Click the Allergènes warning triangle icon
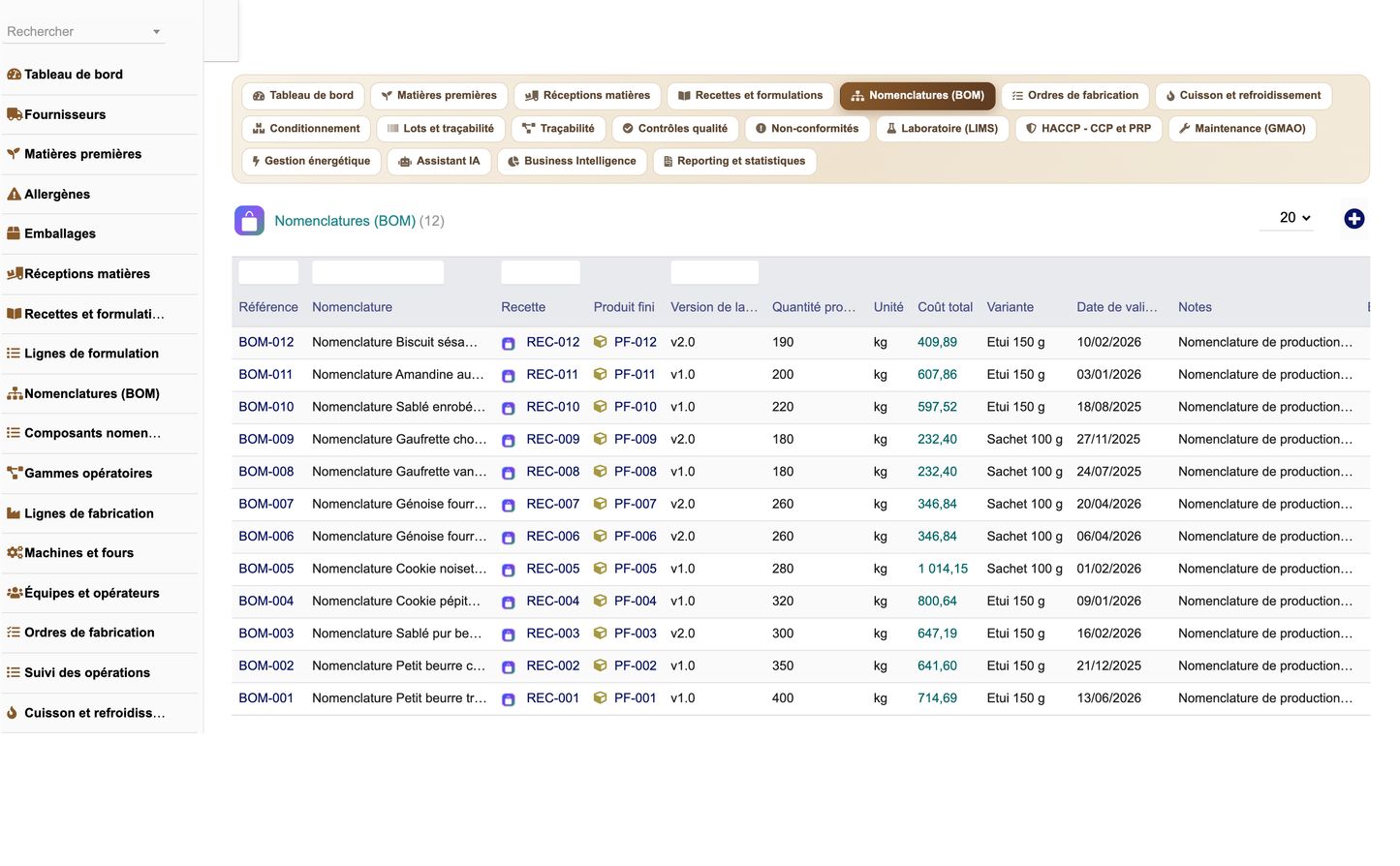Image resolution: width=1400 pixels, height=866 pixels. click(x=14, y=194)
